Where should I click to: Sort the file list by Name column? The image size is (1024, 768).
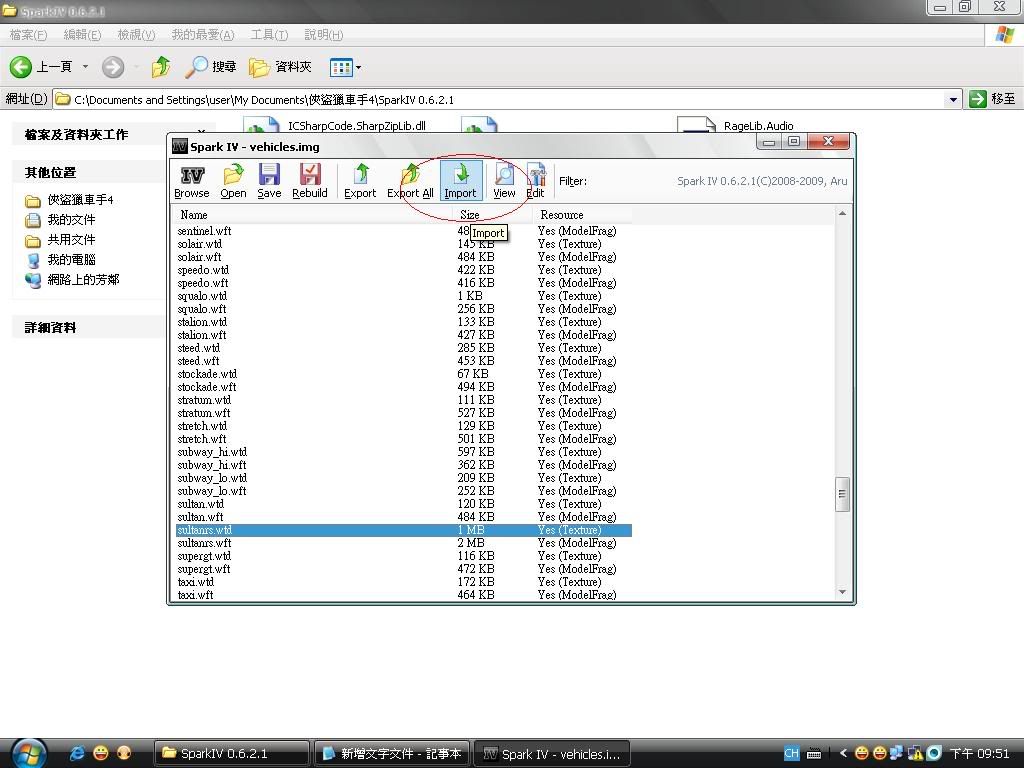pos(300,215)
